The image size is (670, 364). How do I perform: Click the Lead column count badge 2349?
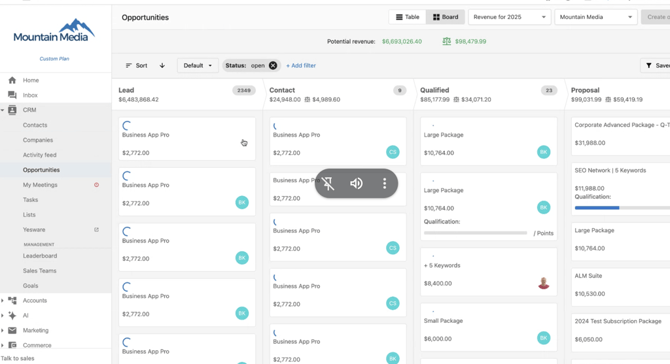[x=244, y=90]
